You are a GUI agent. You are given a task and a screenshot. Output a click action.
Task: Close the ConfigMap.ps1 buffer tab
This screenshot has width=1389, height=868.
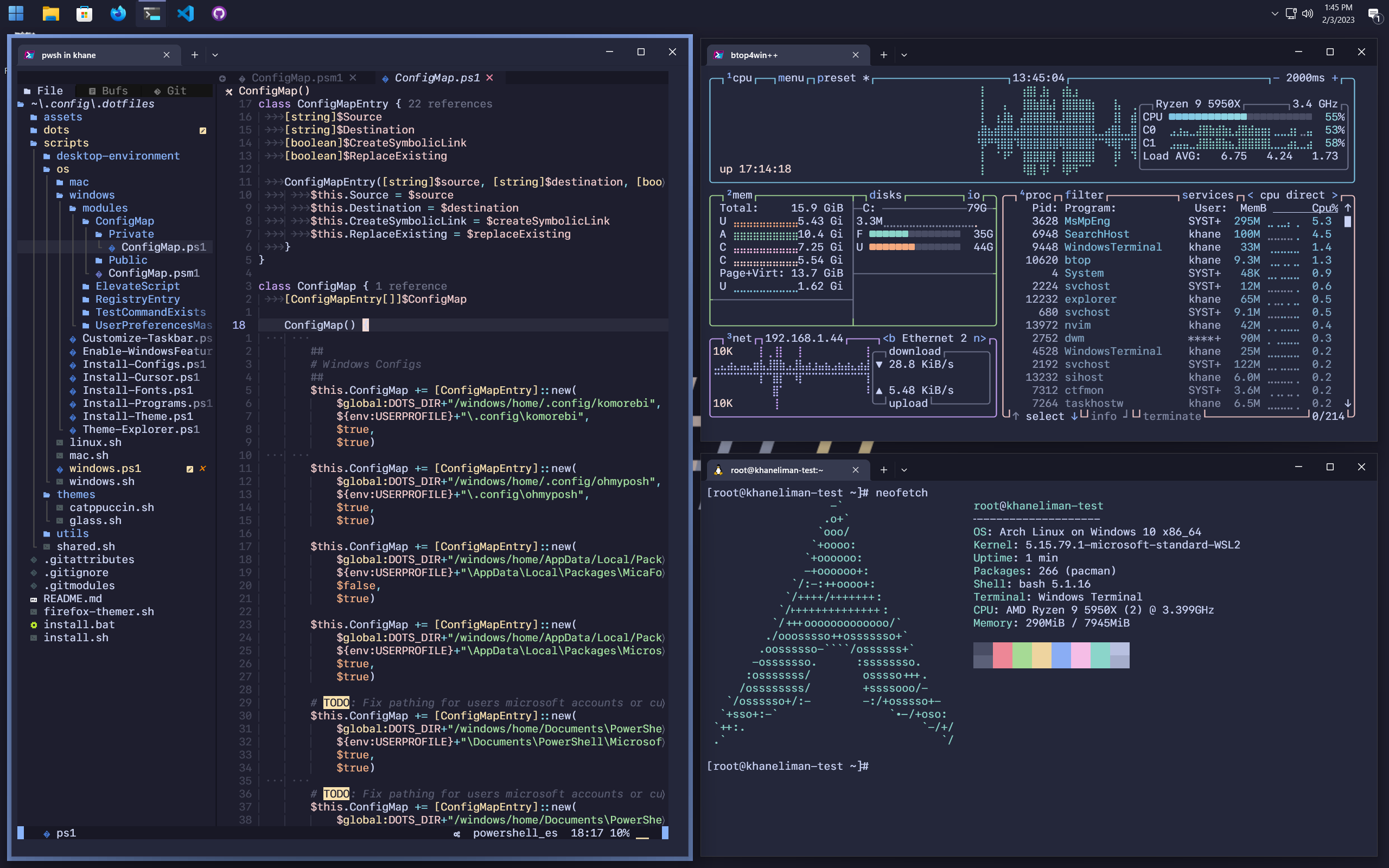pyautogui.click(x=489, y=78)
